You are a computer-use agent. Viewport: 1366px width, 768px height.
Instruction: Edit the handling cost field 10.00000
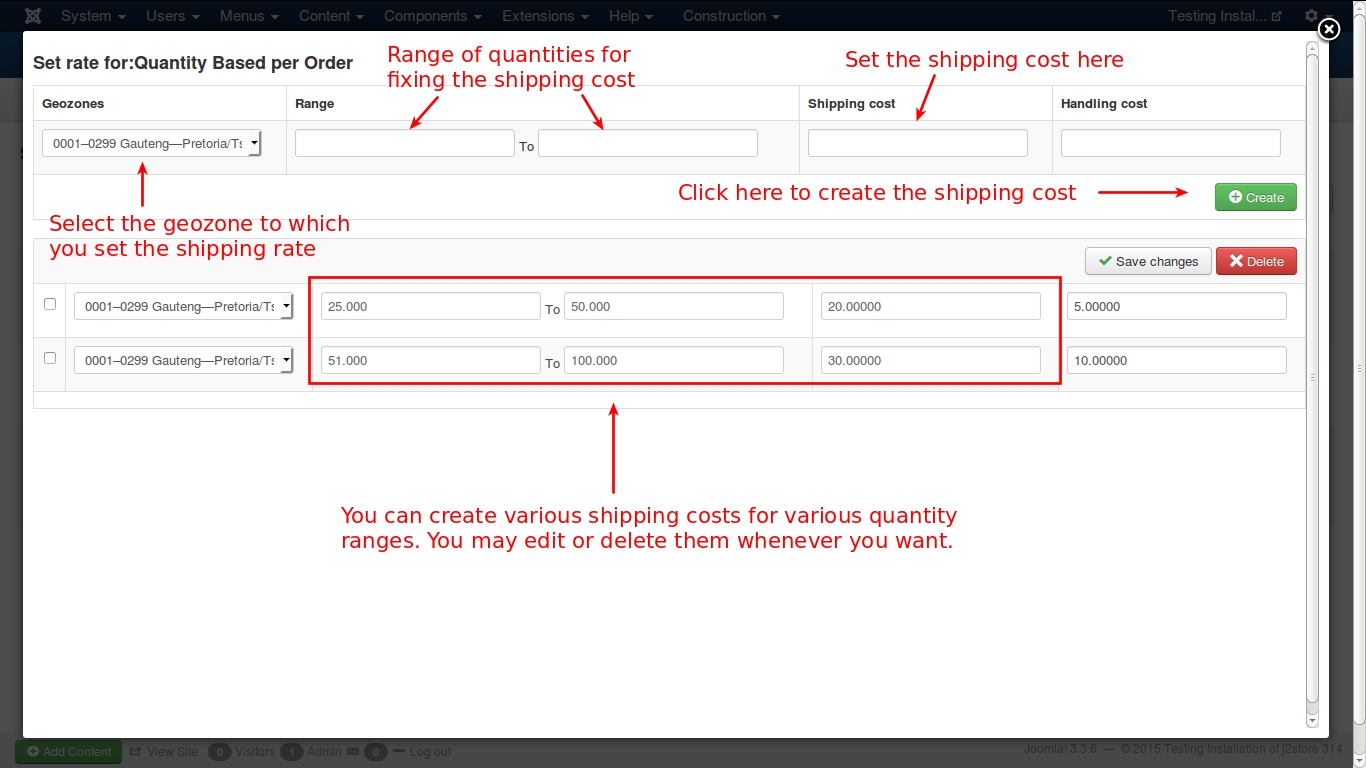click(1177, 360)
